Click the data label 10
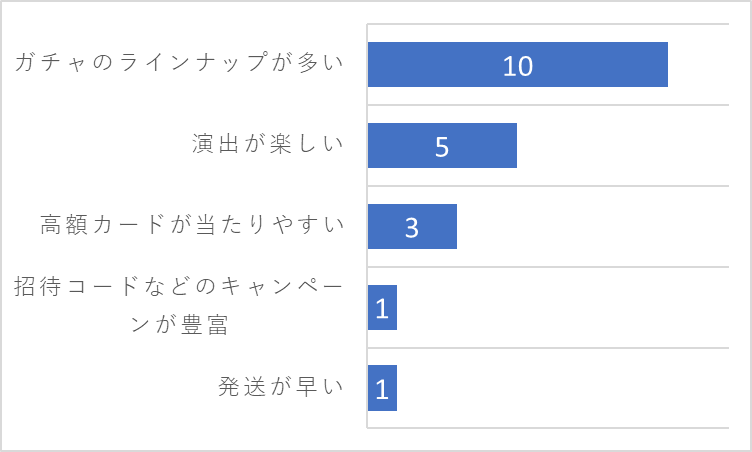Image resolution: width=752 pixels, height=452 pixels. [517, 66]
